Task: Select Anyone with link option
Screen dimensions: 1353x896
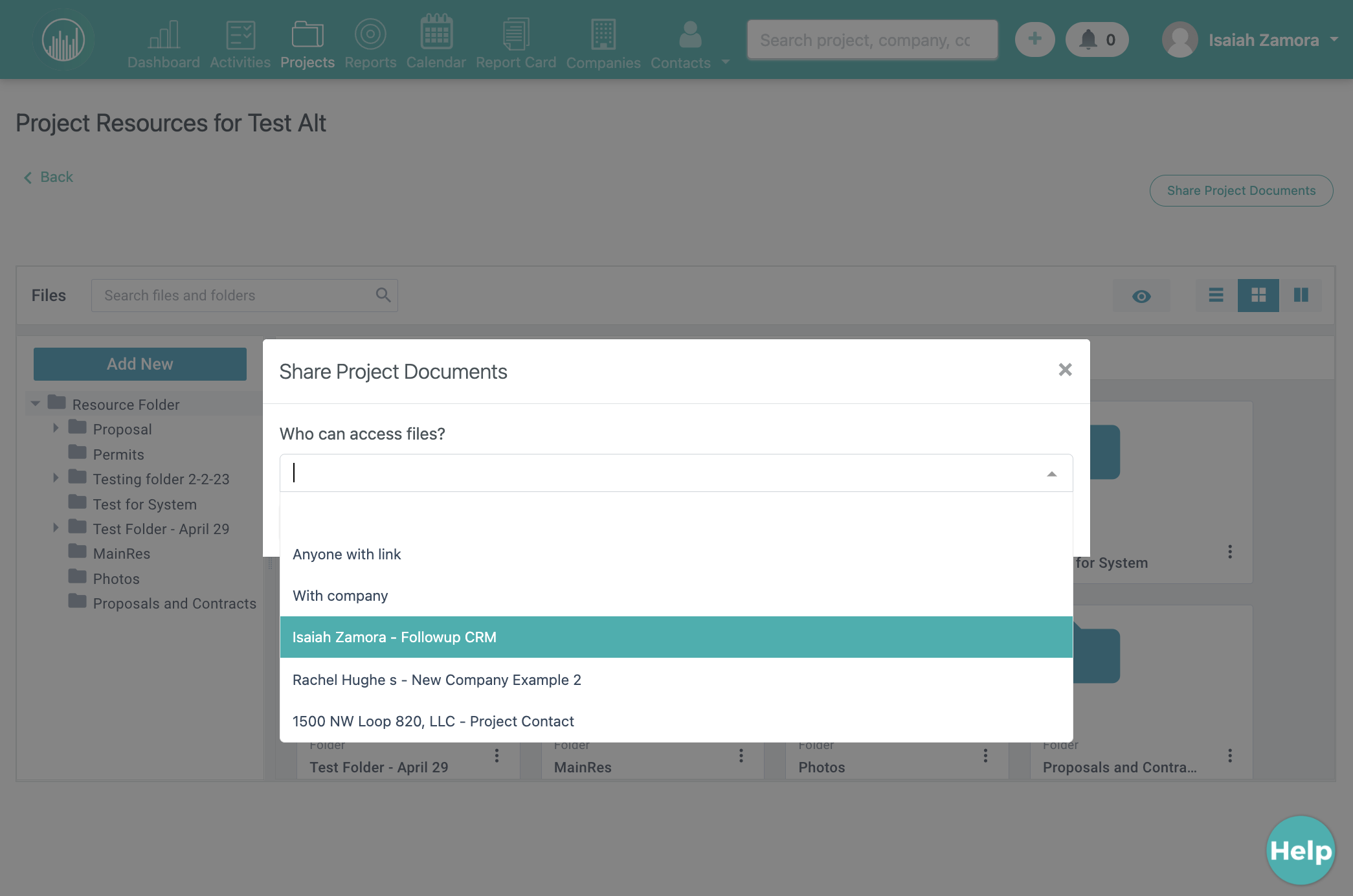Action: coord(676,554)
